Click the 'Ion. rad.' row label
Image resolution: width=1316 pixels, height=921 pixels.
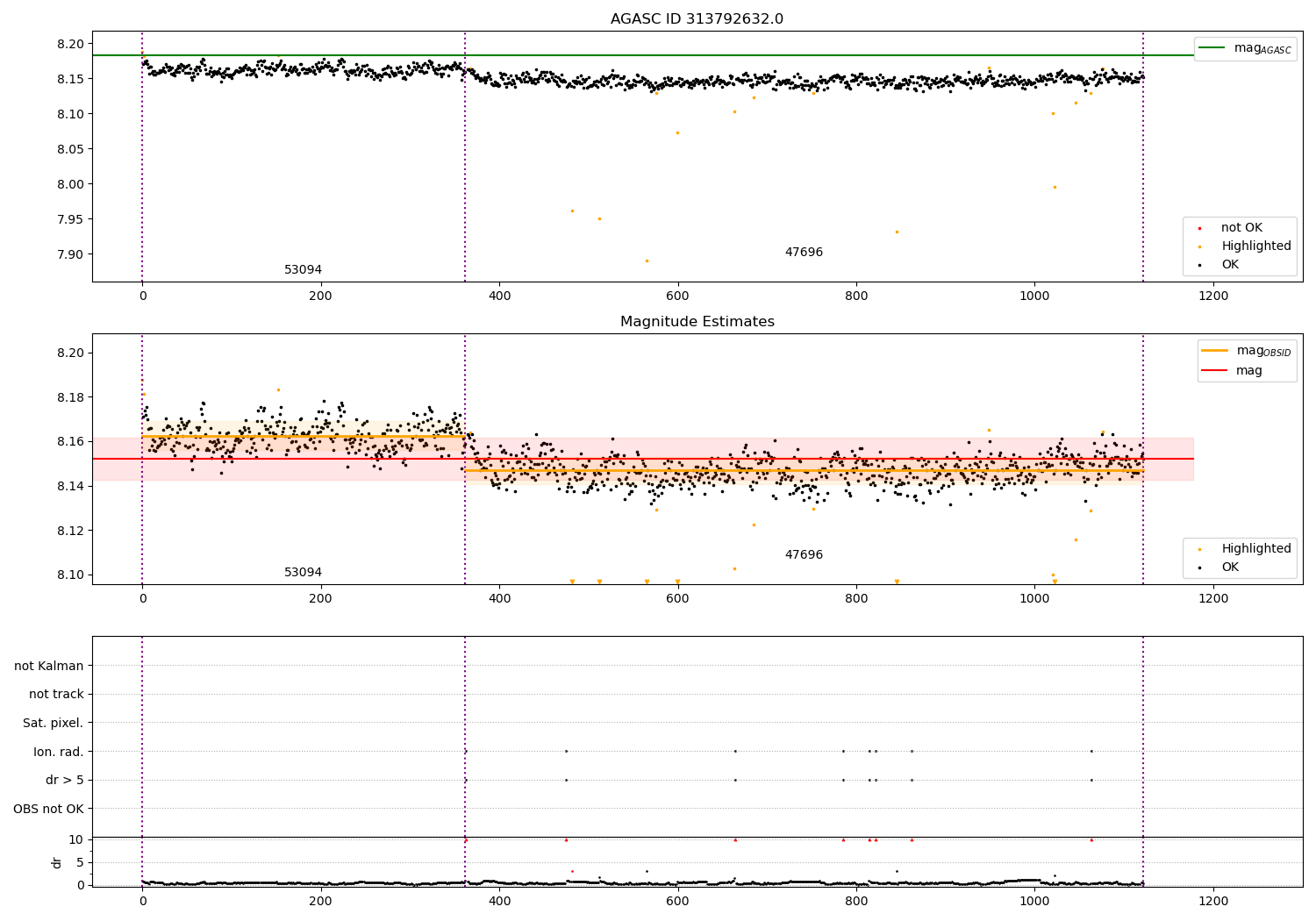(x=59, y=752)
